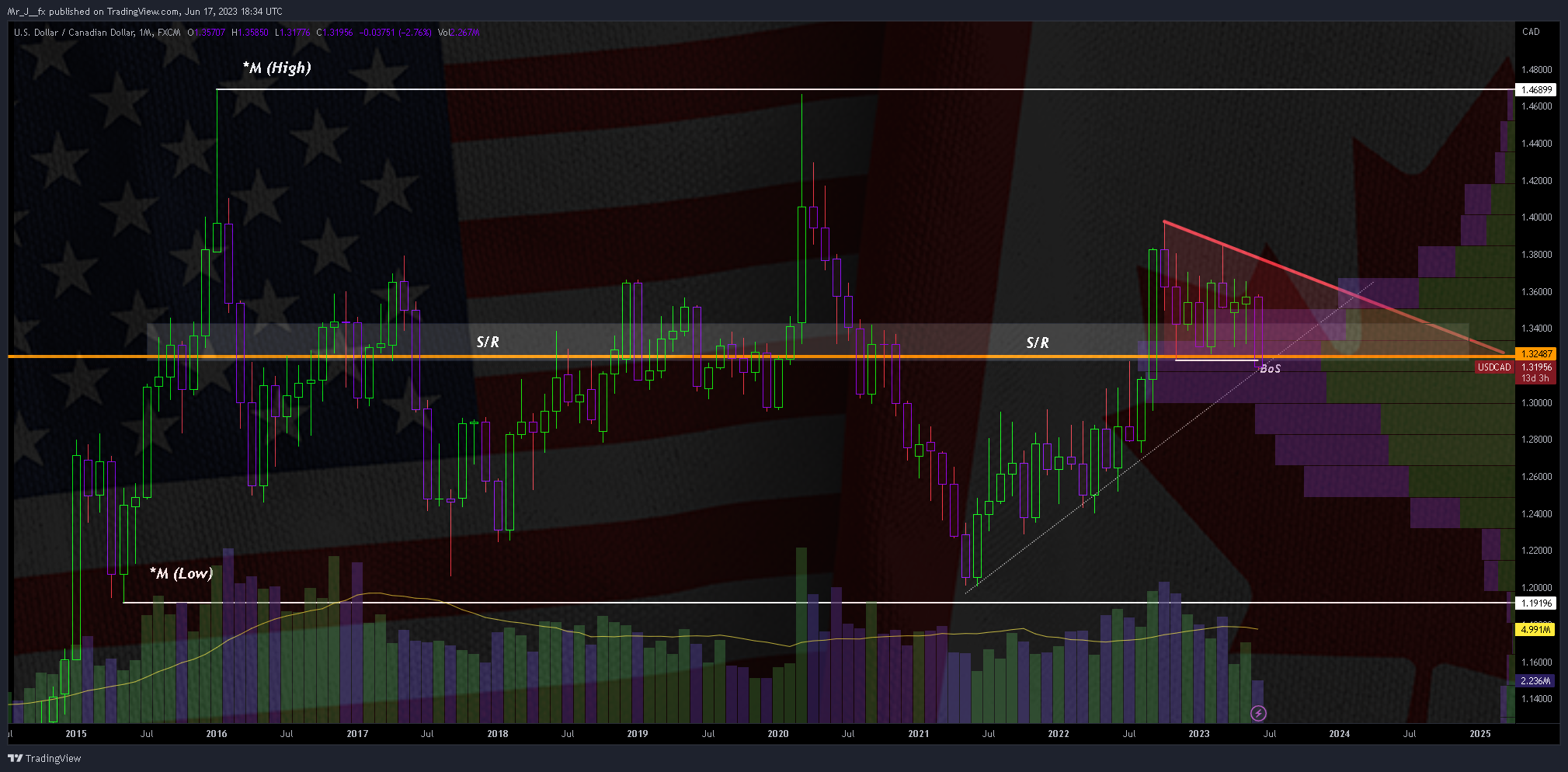Click the high value H1.35850
This screenshot has width=1568, height=772.
[249, 33]
